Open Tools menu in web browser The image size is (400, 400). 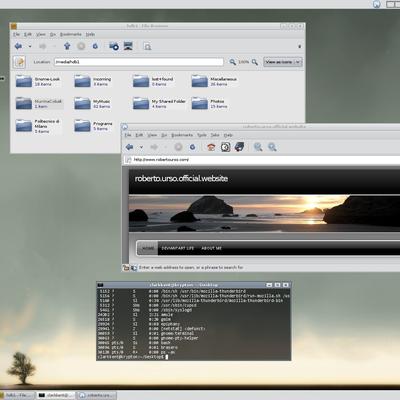click(202, 135)
